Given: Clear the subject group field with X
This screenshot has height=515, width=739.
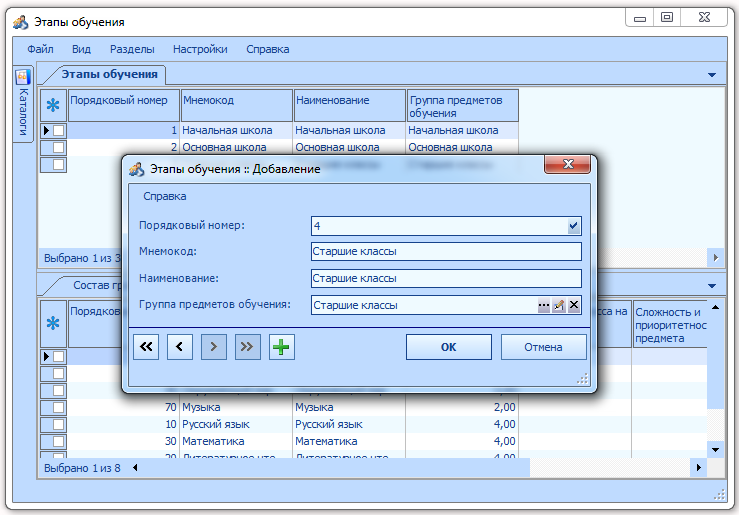Looking at the screenshot, I should coord(574,305).
